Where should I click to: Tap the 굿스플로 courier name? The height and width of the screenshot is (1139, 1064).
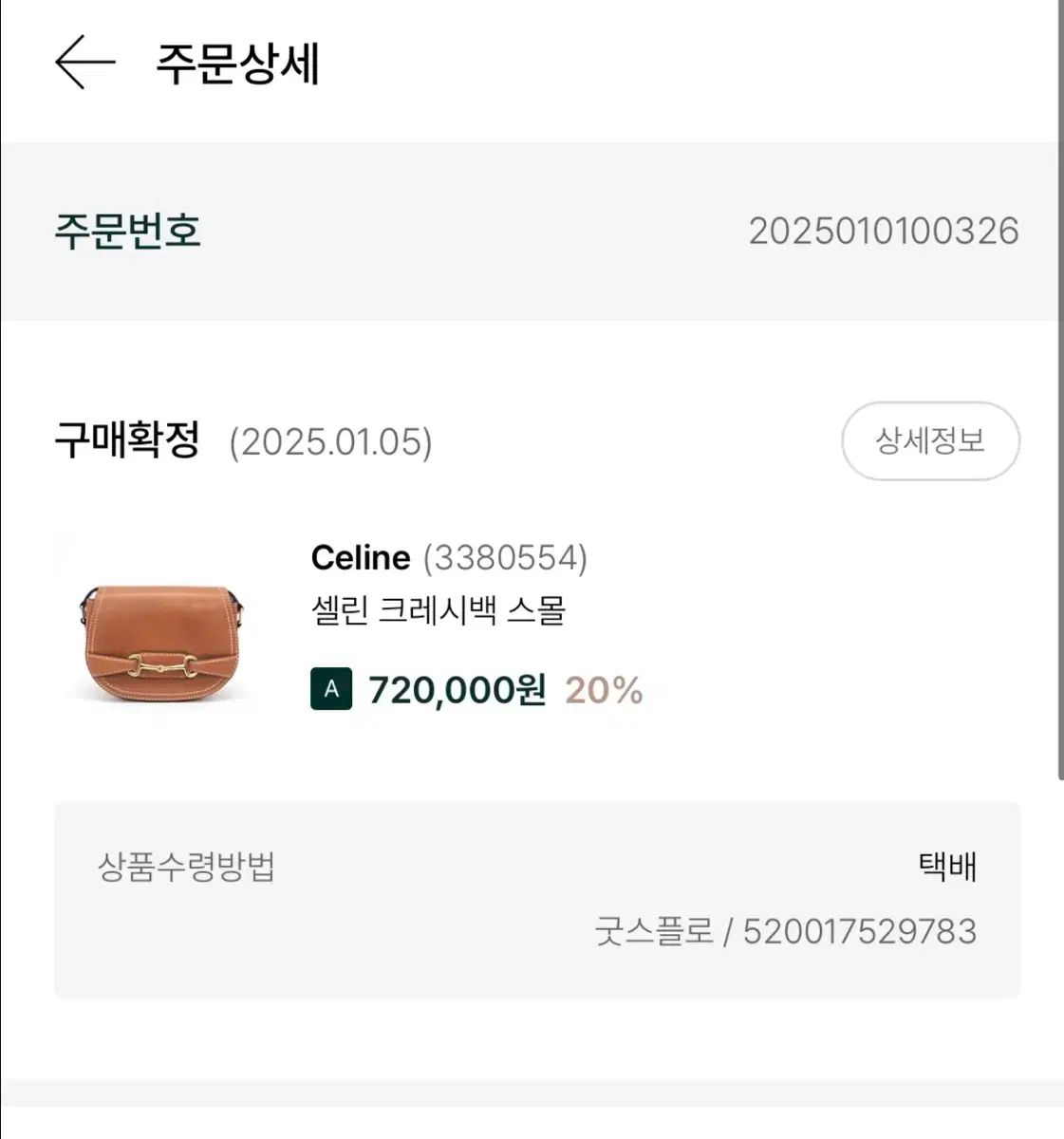tap(654, 931)
